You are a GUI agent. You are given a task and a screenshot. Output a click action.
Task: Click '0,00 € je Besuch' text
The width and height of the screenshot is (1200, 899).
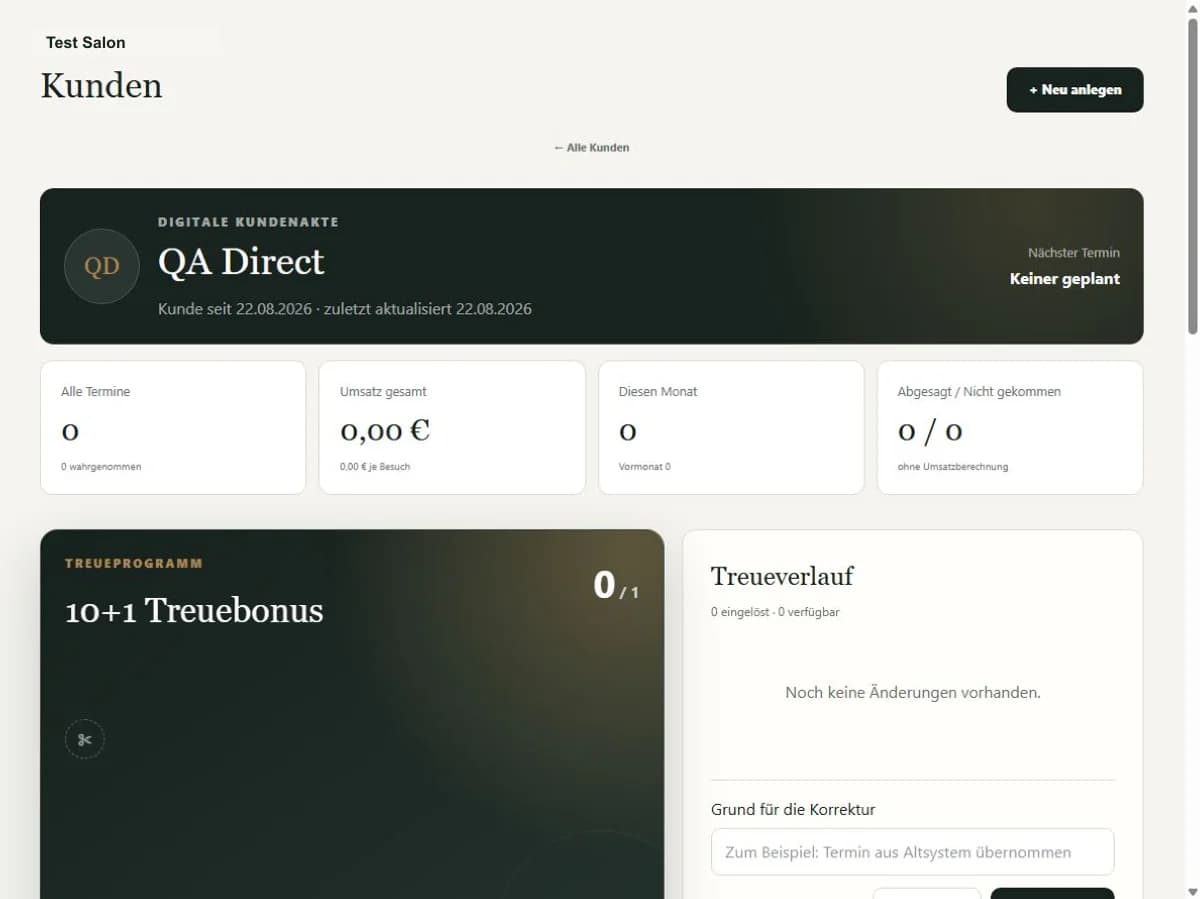click(x=375, y=467)
